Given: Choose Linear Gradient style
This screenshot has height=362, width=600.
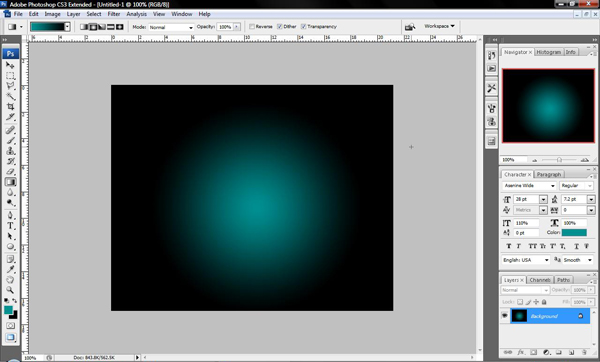Looking at the screenshot, I should (x=84, y=27).
